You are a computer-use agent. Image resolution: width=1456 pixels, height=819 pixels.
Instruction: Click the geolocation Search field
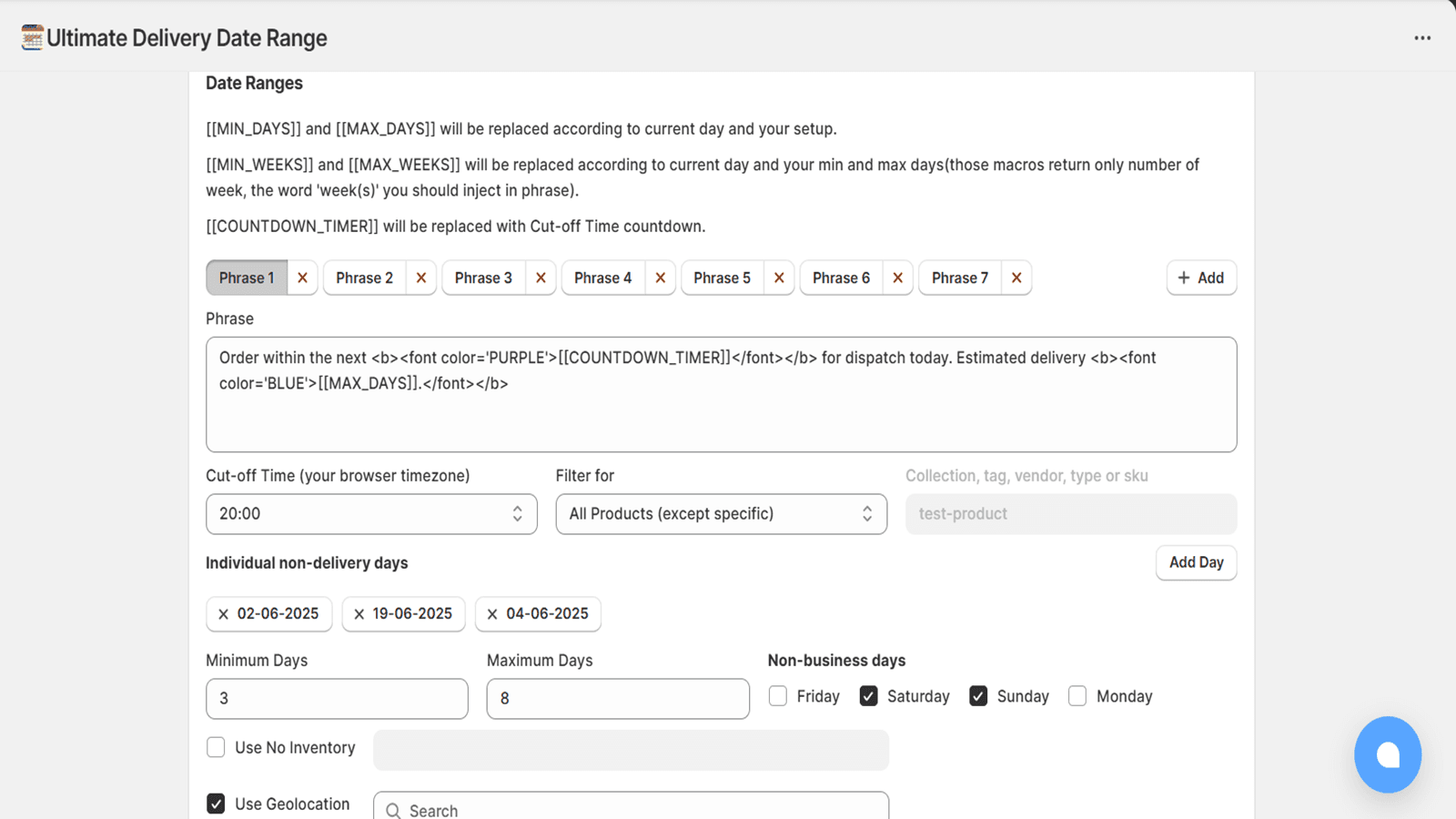(631, 806)
